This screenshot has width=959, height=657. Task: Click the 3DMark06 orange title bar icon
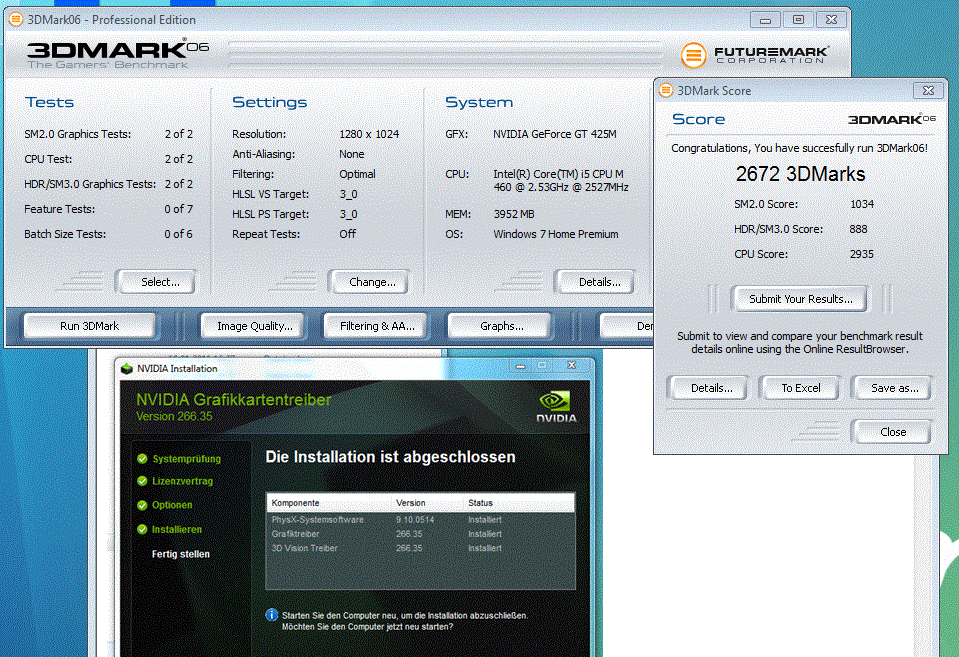(16, 19)
